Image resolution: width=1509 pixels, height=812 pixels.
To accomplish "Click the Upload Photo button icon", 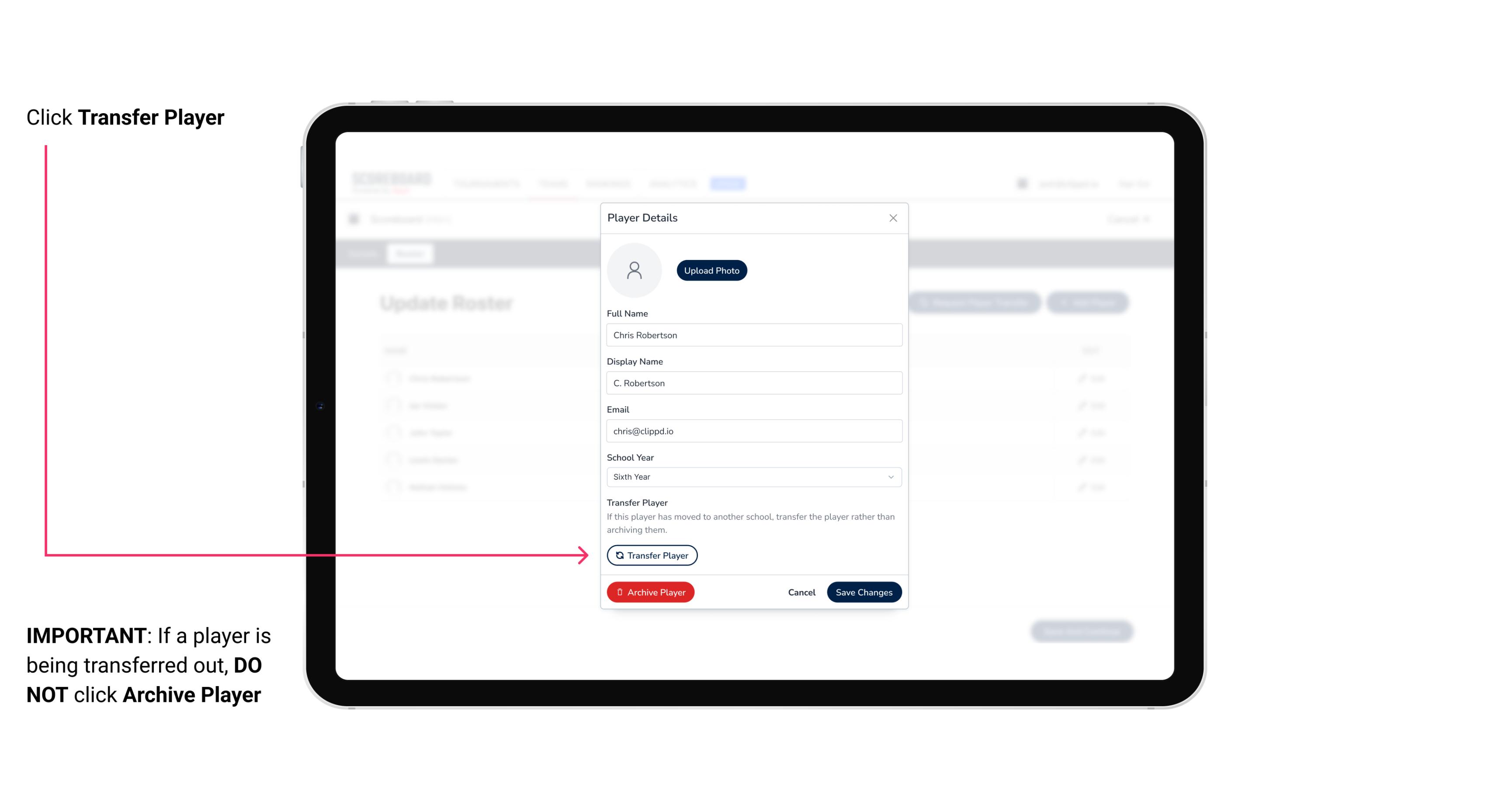I will pyautogui.click(x=711, y=270).
